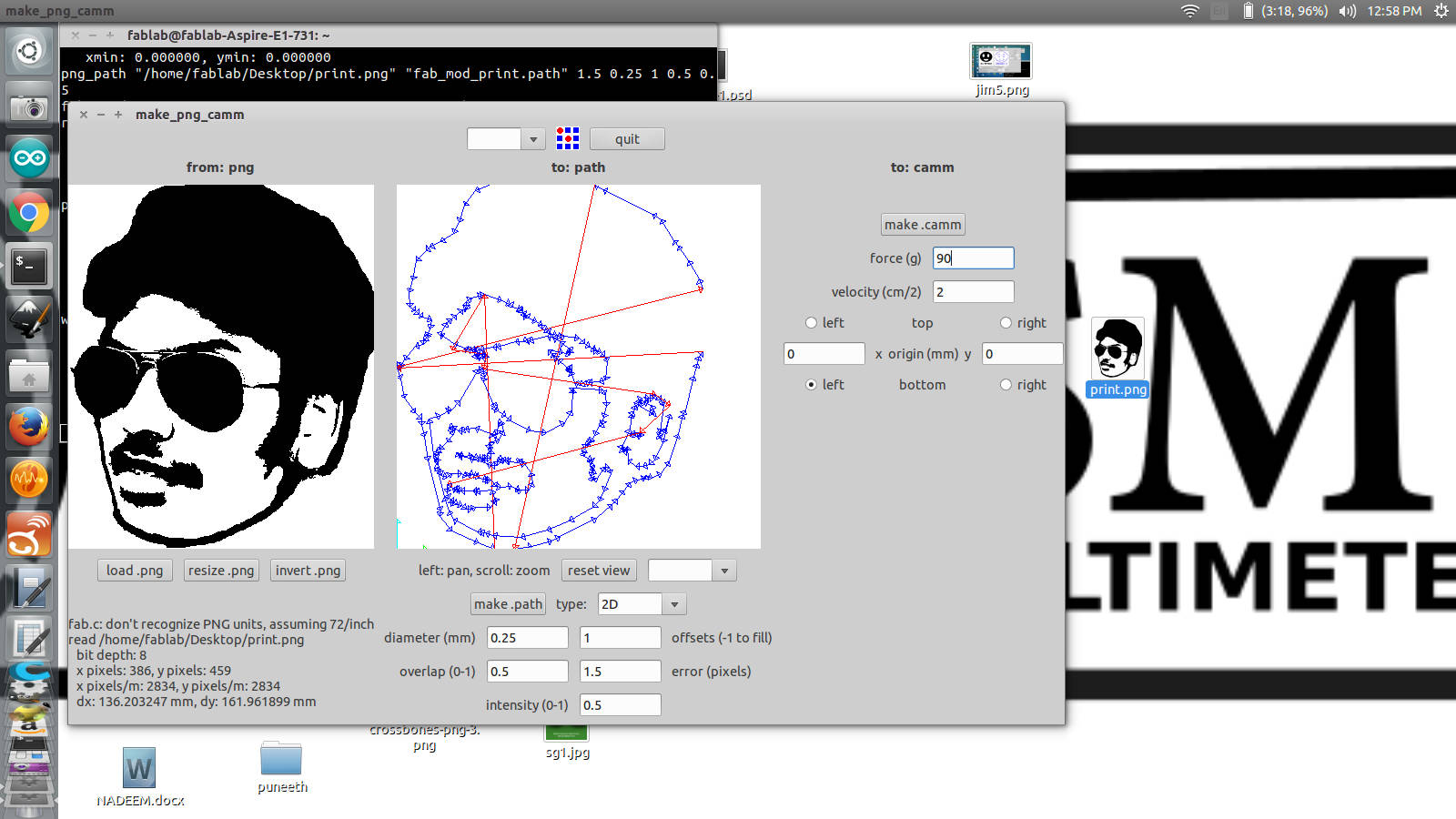Click the 'bit depth: 8' status line
1456x819 pixels.
[x=111, y=655]
